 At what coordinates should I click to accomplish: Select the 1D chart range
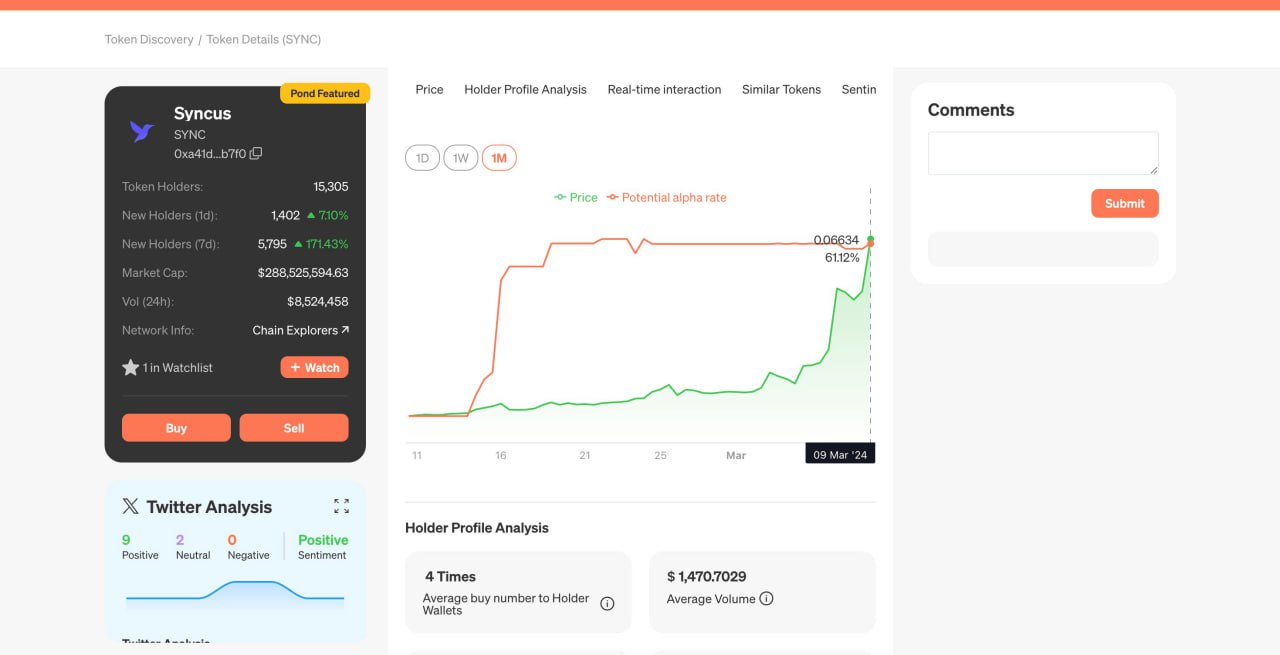[x=422, y=158]
